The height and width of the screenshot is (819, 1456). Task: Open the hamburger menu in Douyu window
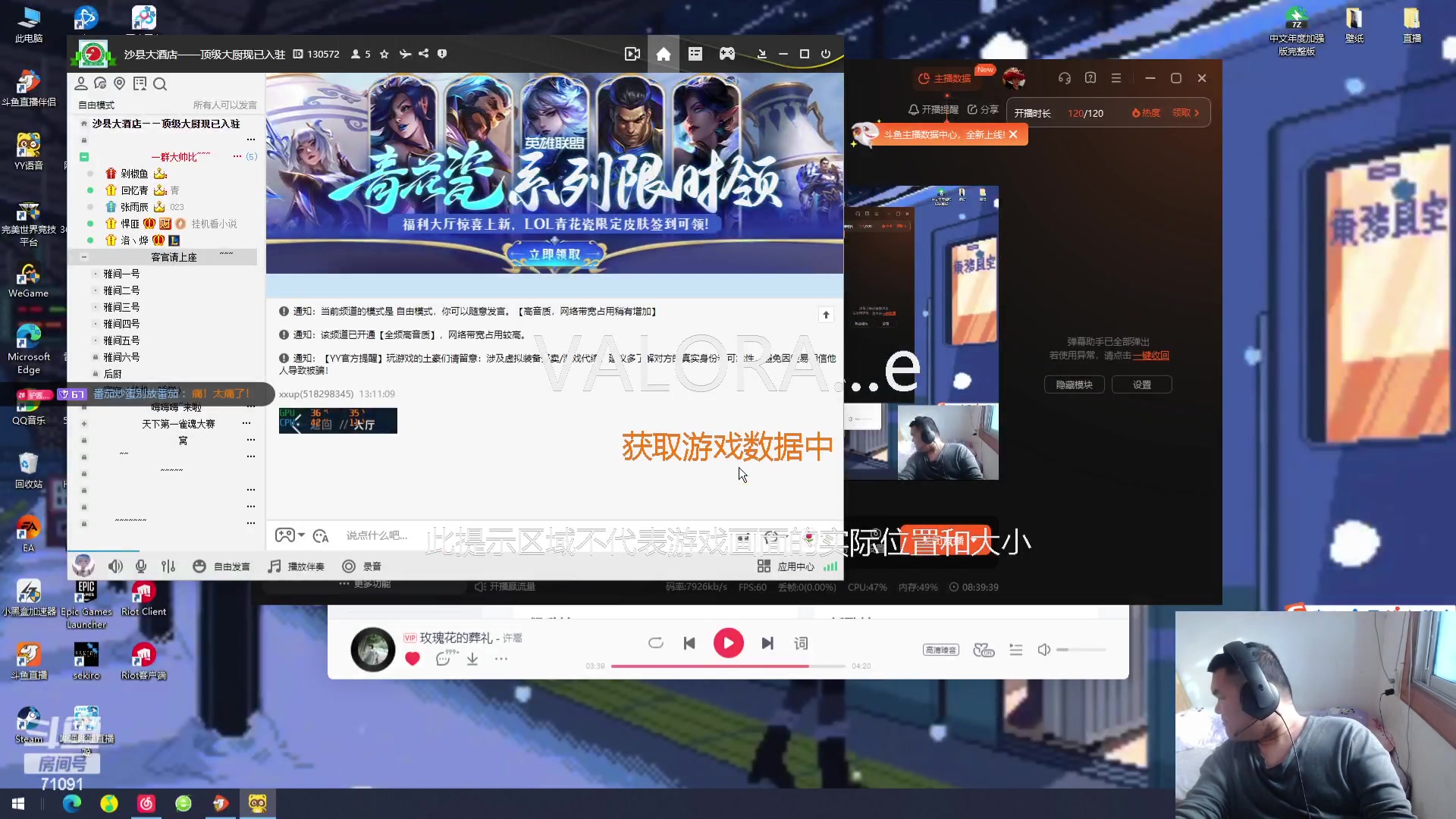tap(1116, 78)
